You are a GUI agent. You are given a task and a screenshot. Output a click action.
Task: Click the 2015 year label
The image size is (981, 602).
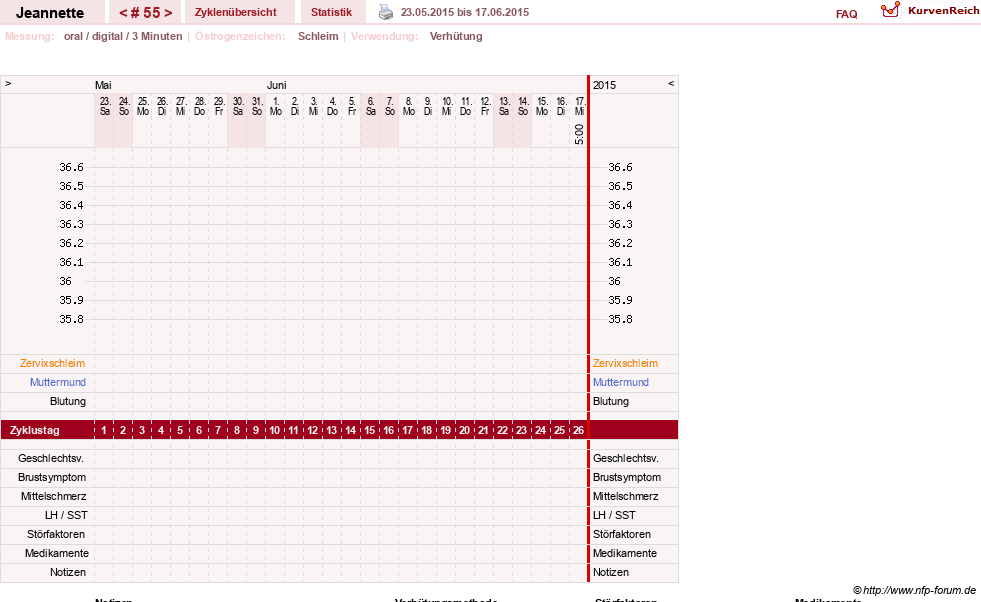coord(604,85)
